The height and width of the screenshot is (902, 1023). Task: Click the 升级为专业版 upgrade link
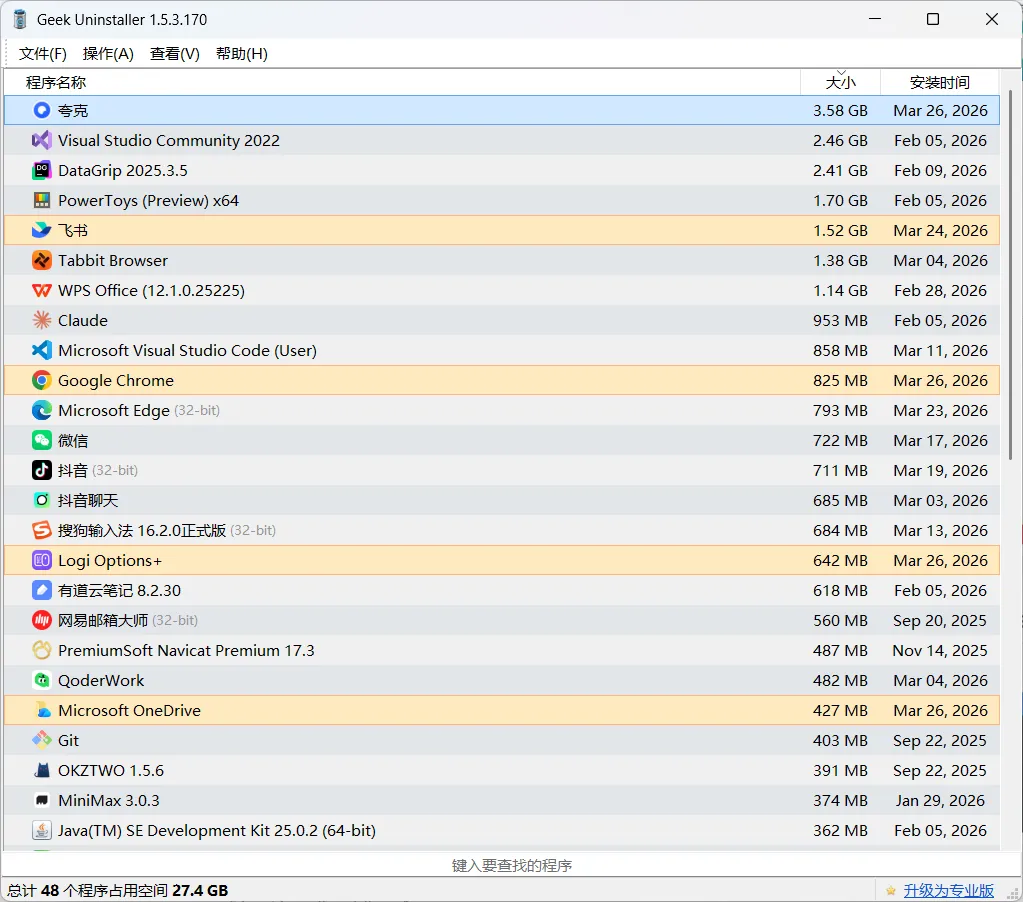pos(949,890)
